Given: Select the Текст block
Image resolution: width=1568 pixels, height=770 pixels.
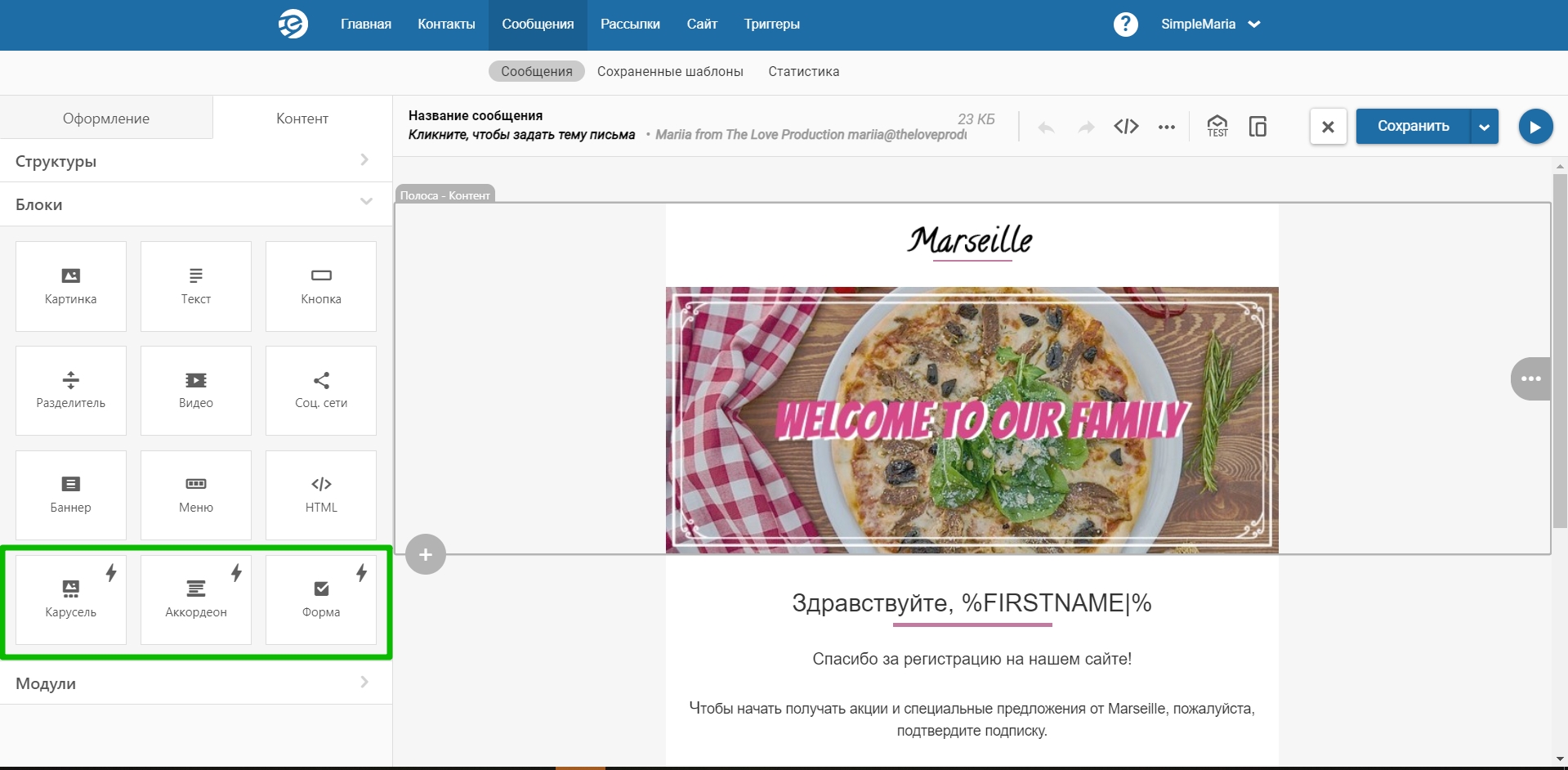Looking at the screenshot, I should (196, 286).
